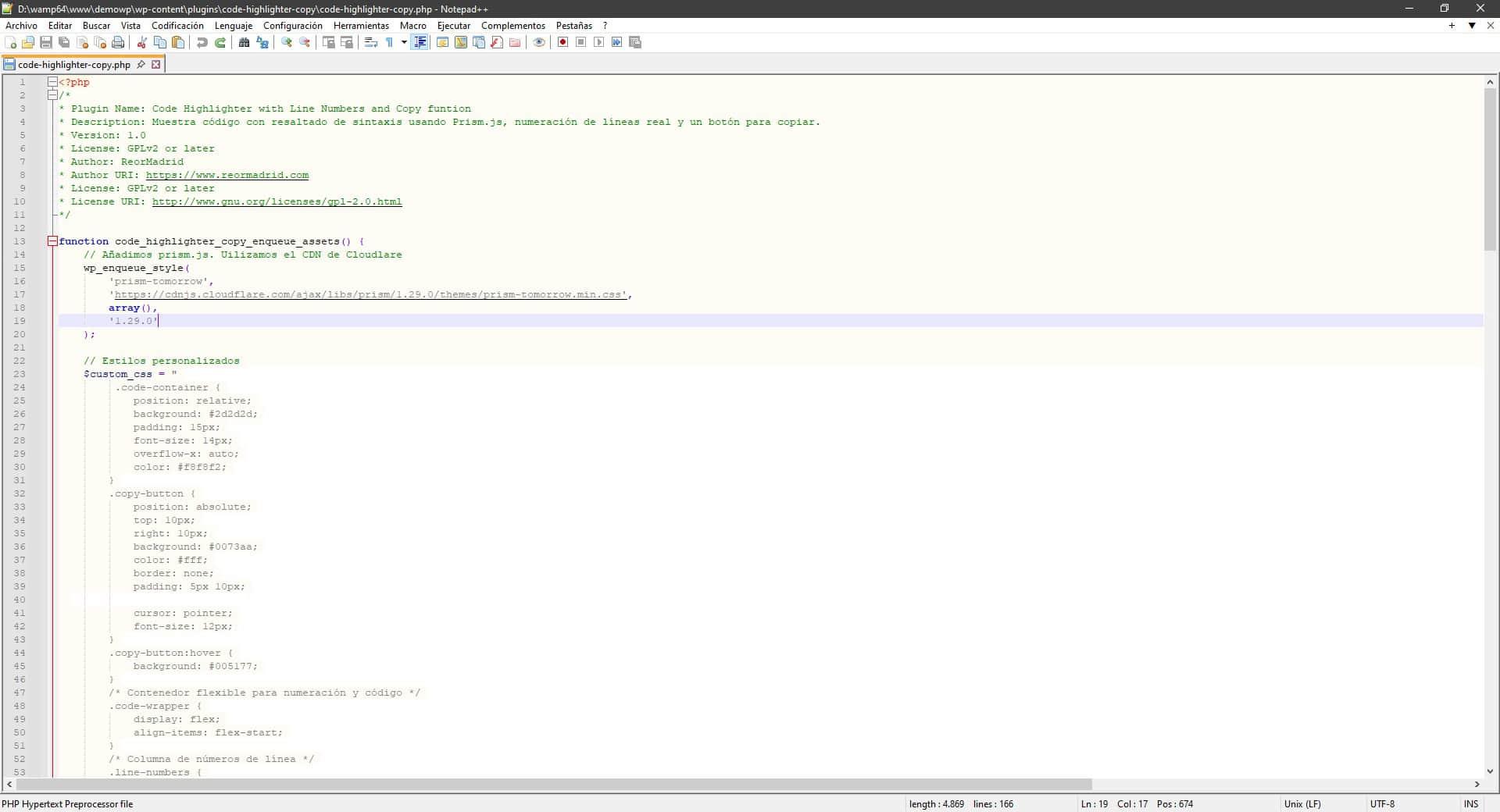Collapse the function fold on line 13
Screen dimensions: 1500x812
52,241
